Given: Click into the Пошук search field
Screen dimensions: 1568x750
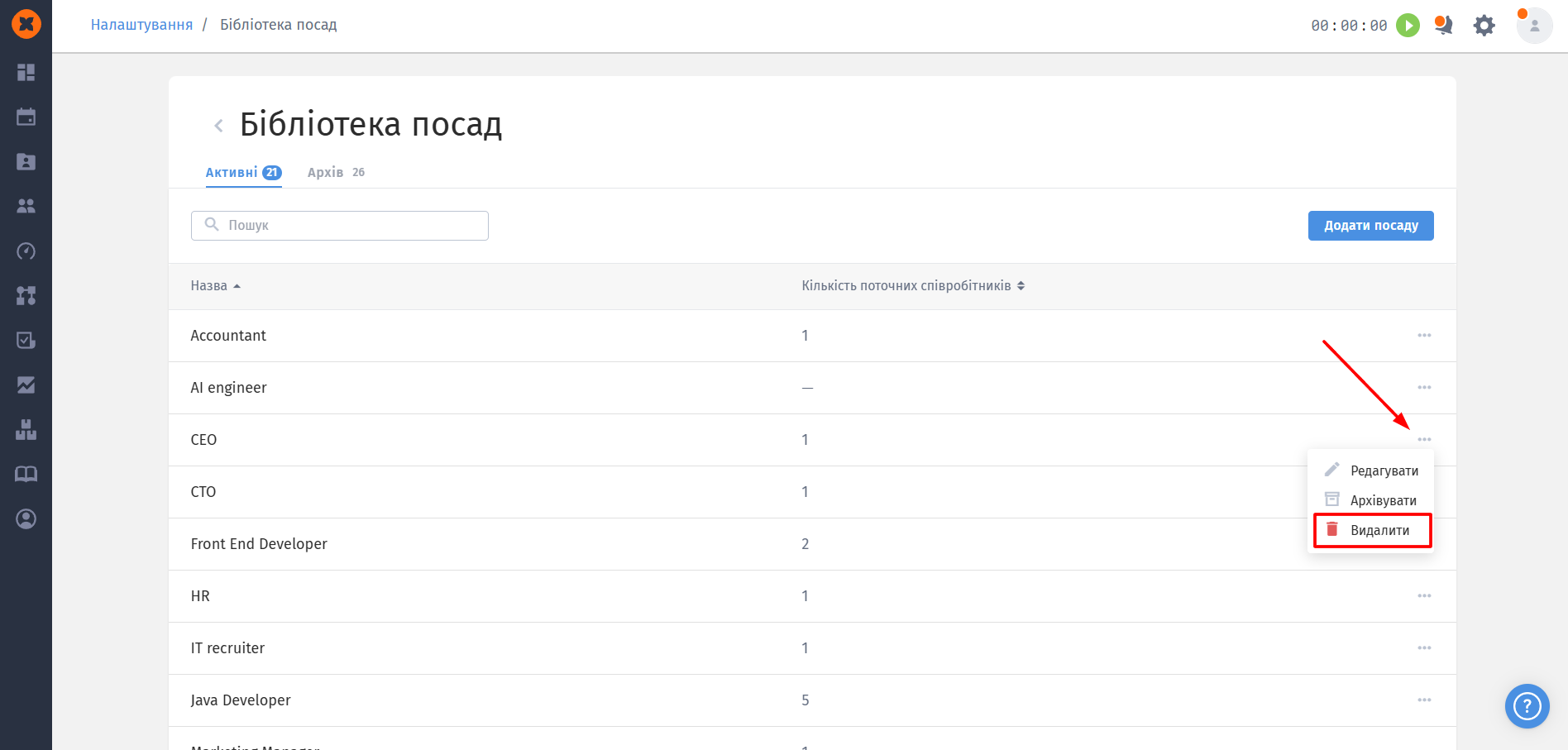Looking at the screenshot, I should 340,226.
